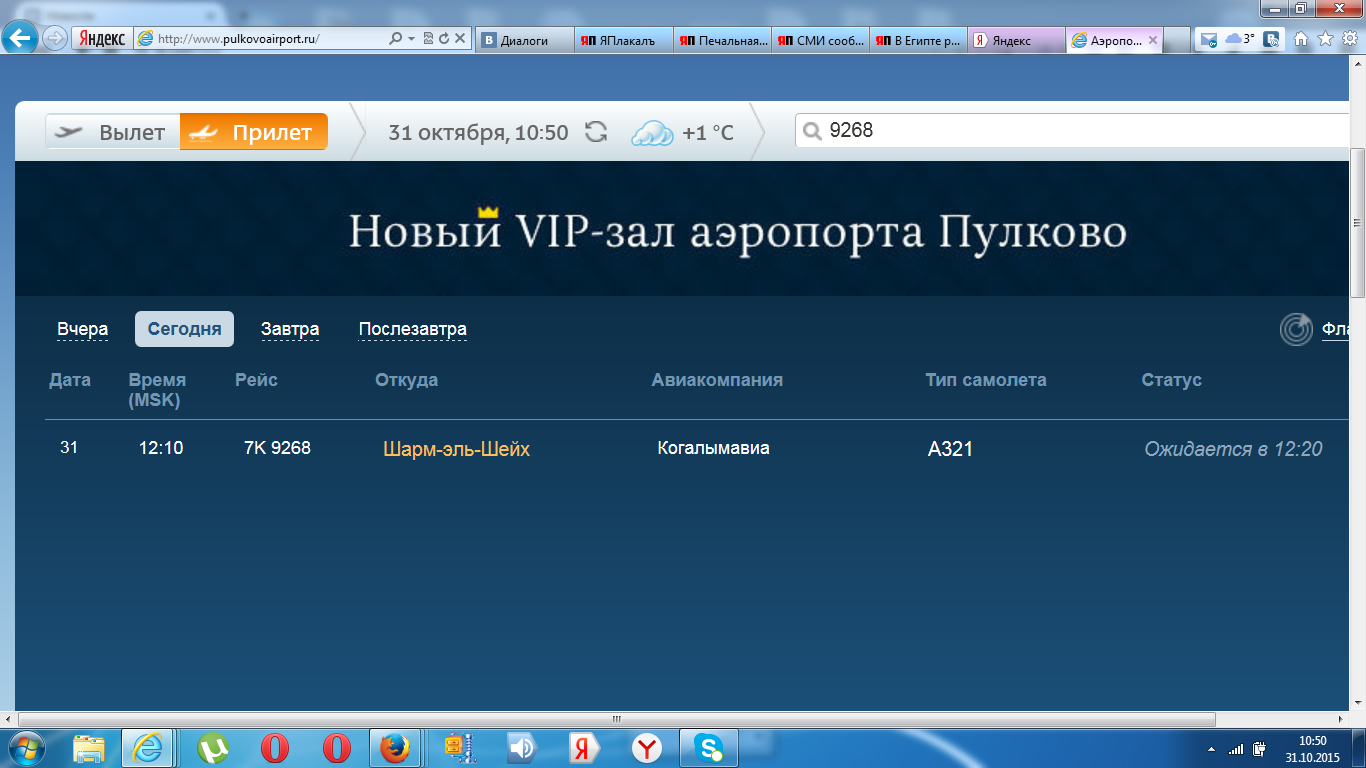Open the mail envelope toolbar icon
1366x768 pixels.
1209,40
